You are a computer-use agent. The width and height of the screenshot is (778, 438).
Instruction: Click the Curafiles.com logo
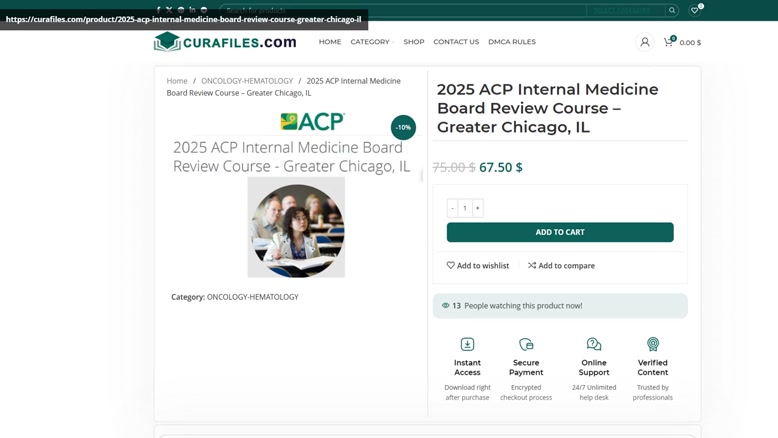[x=225, y=42]
